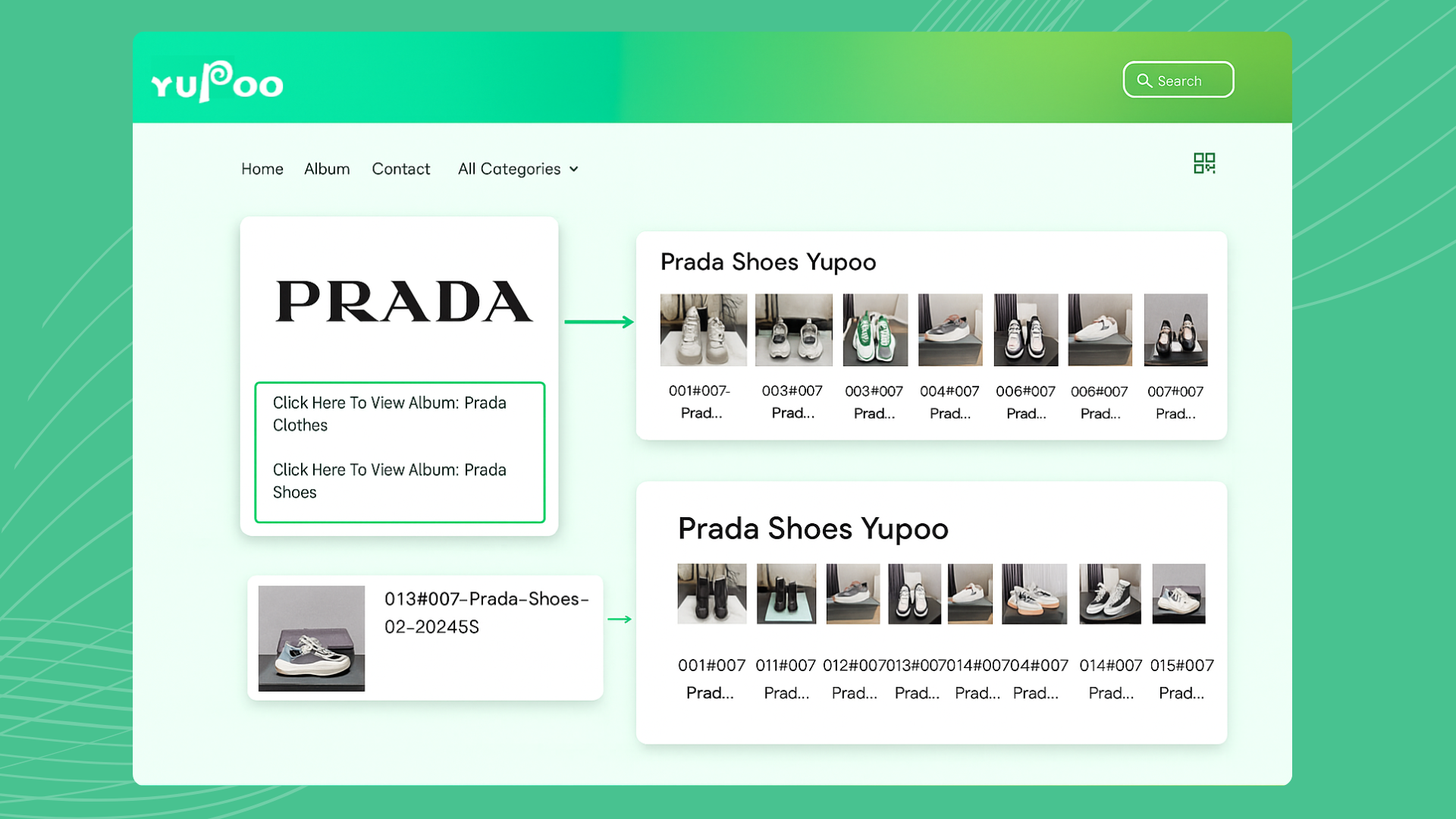
Task: Select the Contact menu item
Action: click(x=400, y=169)
